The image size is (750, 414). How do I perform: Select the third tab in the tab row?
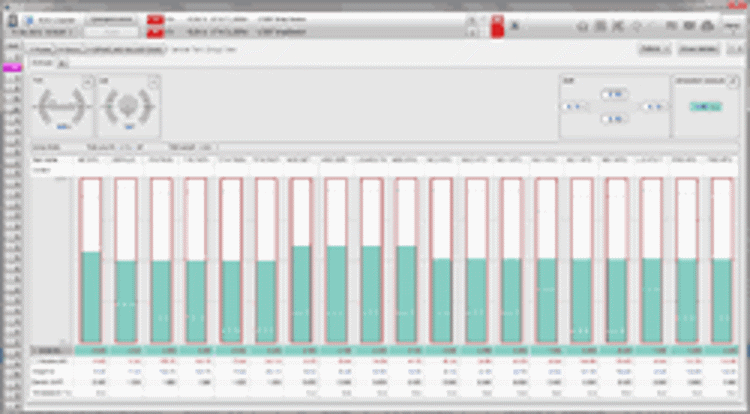click(125, 48)
